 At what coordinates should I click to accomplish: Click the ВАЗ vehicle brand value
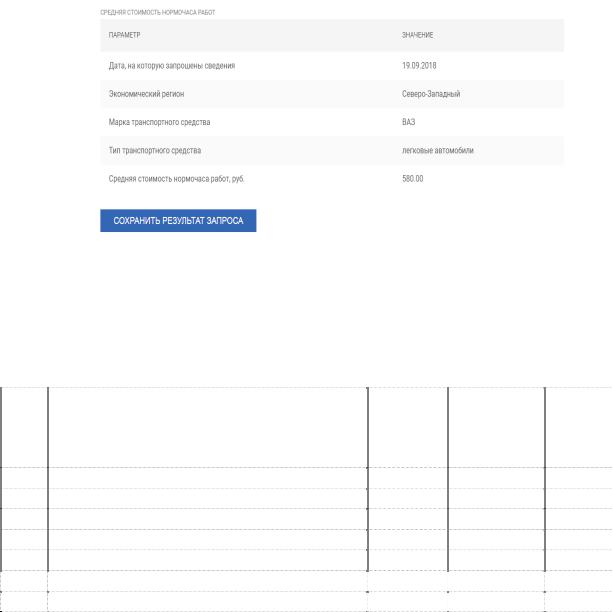coord(409,122)
